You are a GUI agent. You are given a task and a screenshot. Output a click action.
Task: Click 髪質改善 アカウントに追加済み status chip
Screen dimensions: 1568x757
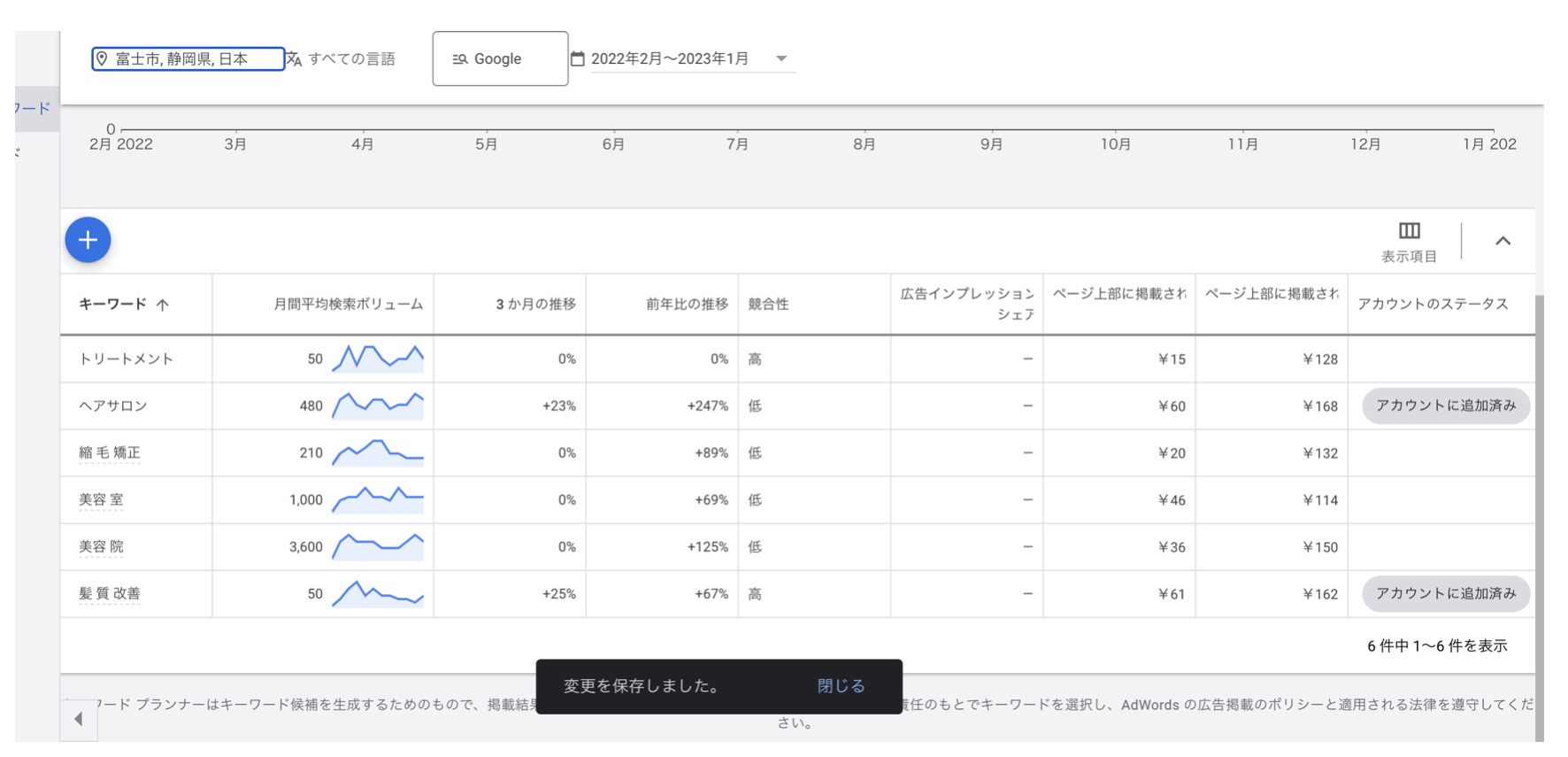tap(1445, 594)
